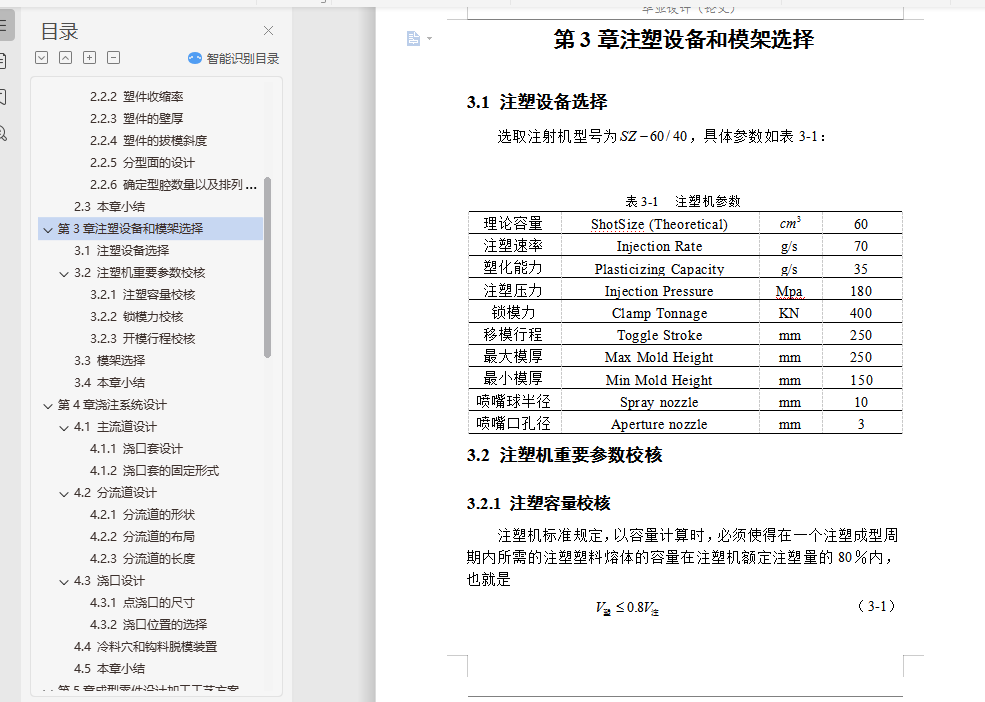Go to 3.3 模架选择
Screen dimensions: 985x702
pos(109,361)
